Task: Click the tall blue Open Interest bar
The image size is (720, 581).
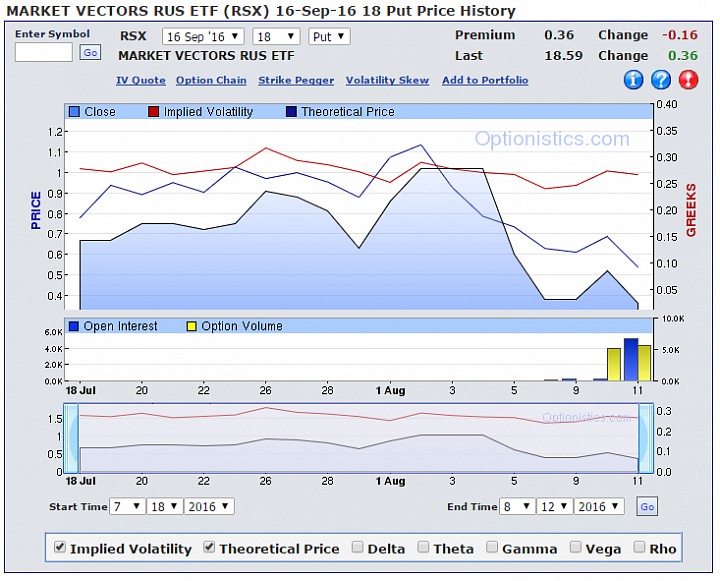Action: click(x=631, y=360)
